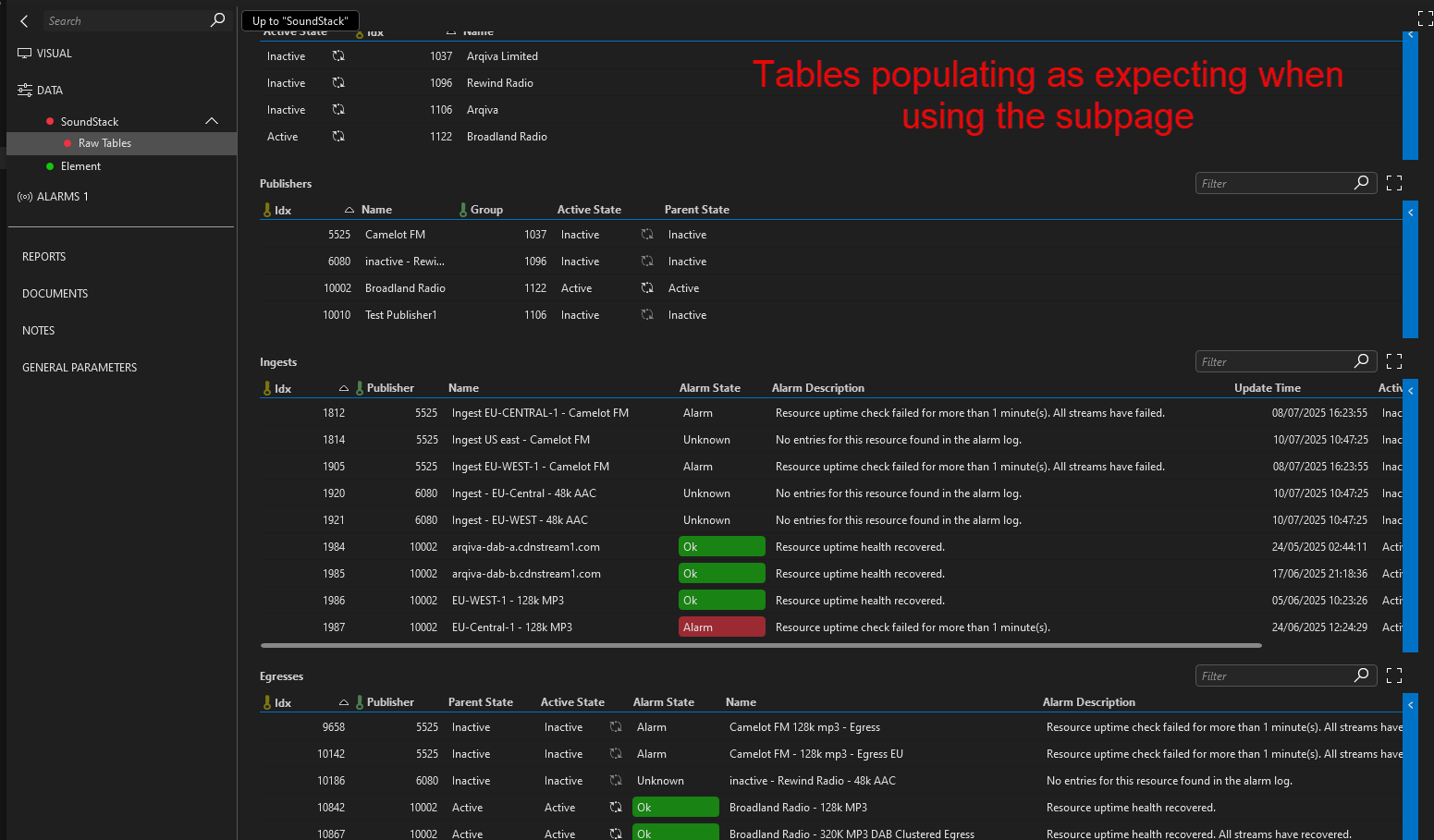The height and width of the screenshot is (840, 1434).
Task: Open REPORTS section
Action: click(x=44, y=257)
